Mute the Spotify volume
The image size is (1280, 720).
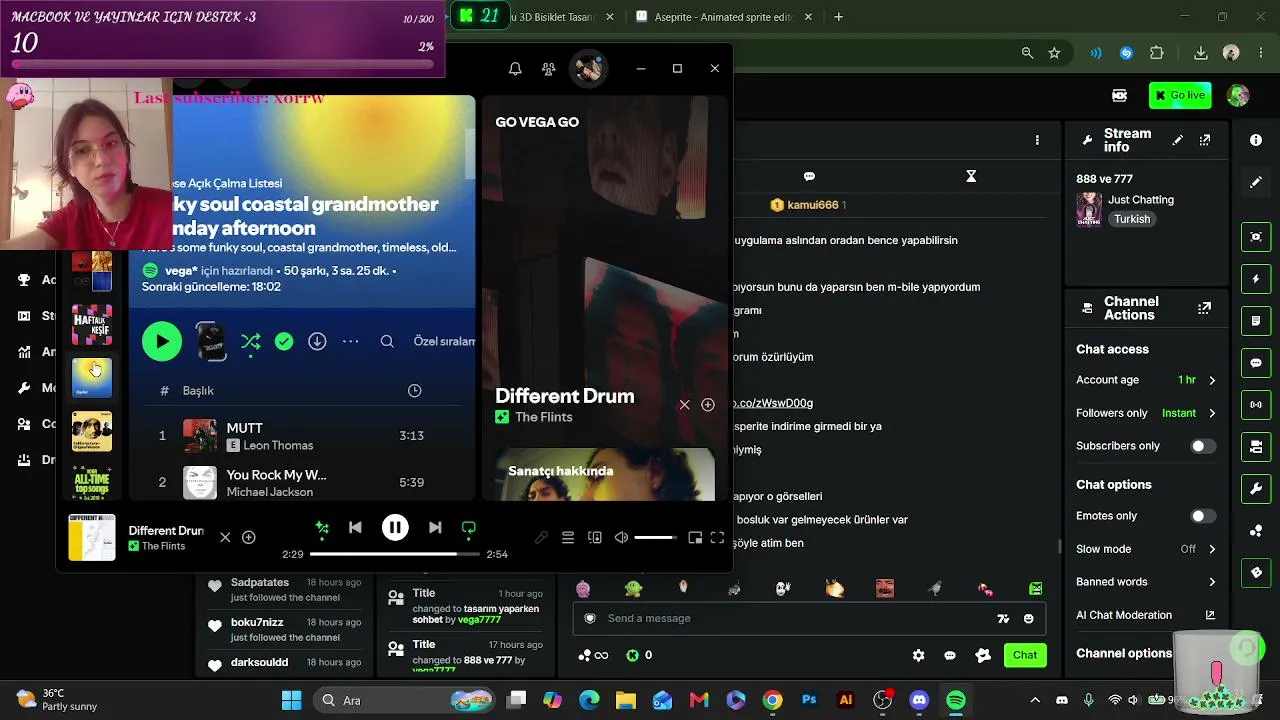coord(621,537)
